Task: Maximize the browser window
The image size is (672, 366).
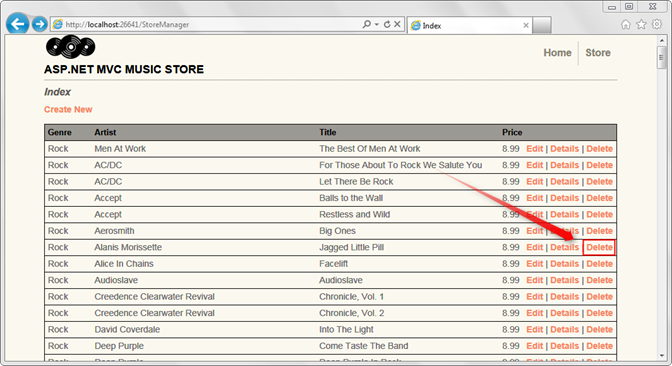Action: click(x=629, y=6)
